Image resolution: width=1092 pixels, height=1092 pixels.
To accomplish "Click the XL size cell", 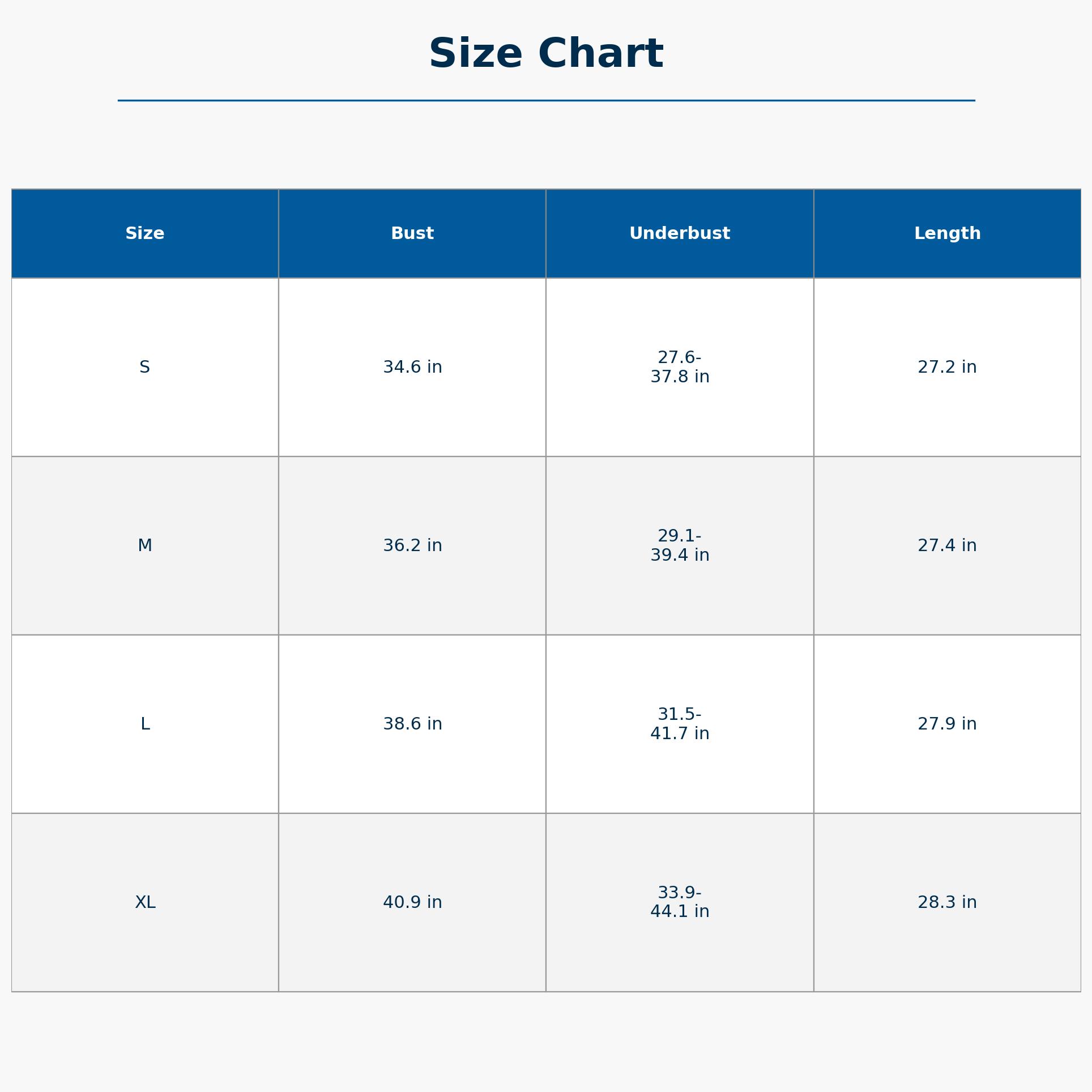I will (145, 902).
